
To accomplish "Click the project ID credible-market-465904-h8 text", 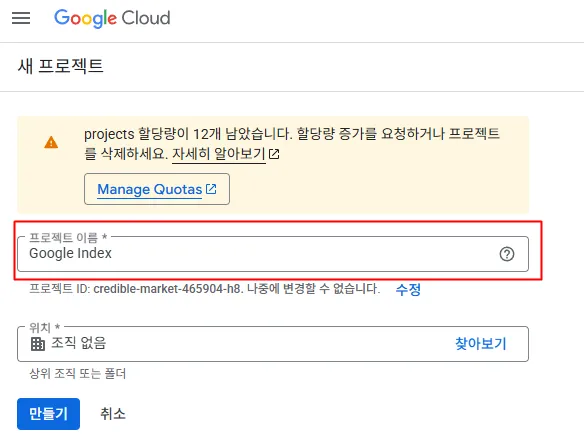I will click(x=167, y=289).
